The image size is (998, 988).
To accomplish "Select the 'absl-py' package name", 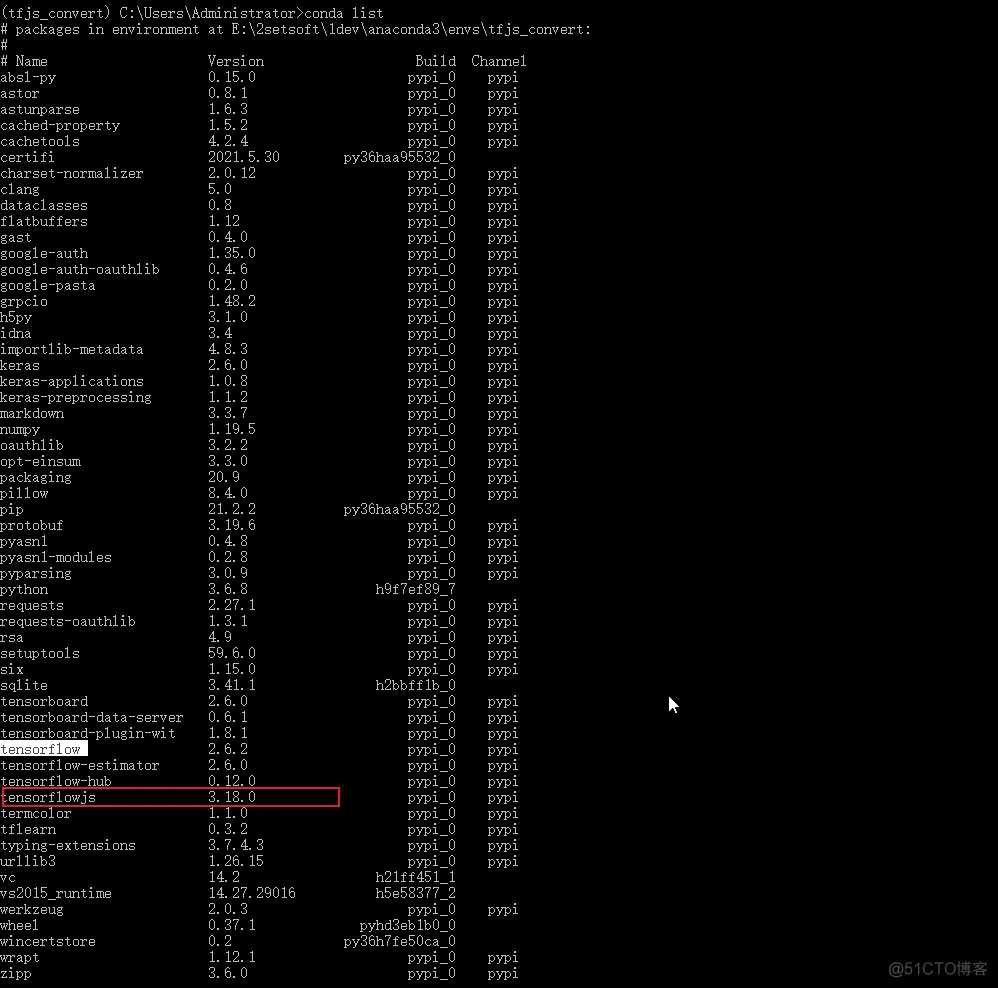I will click(x=28, y=78).
